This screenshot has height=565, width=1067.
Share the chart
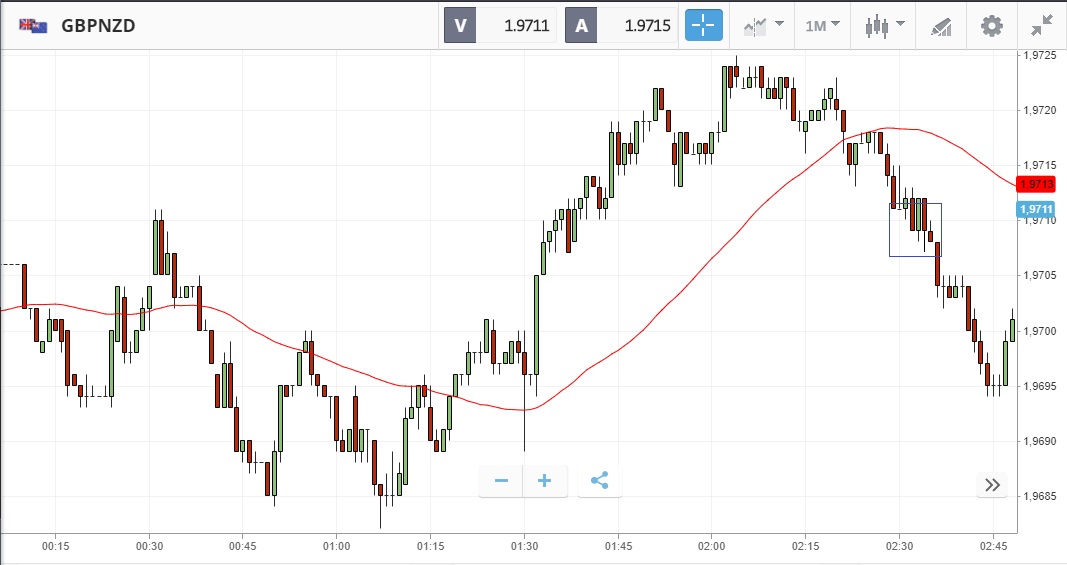599,481
